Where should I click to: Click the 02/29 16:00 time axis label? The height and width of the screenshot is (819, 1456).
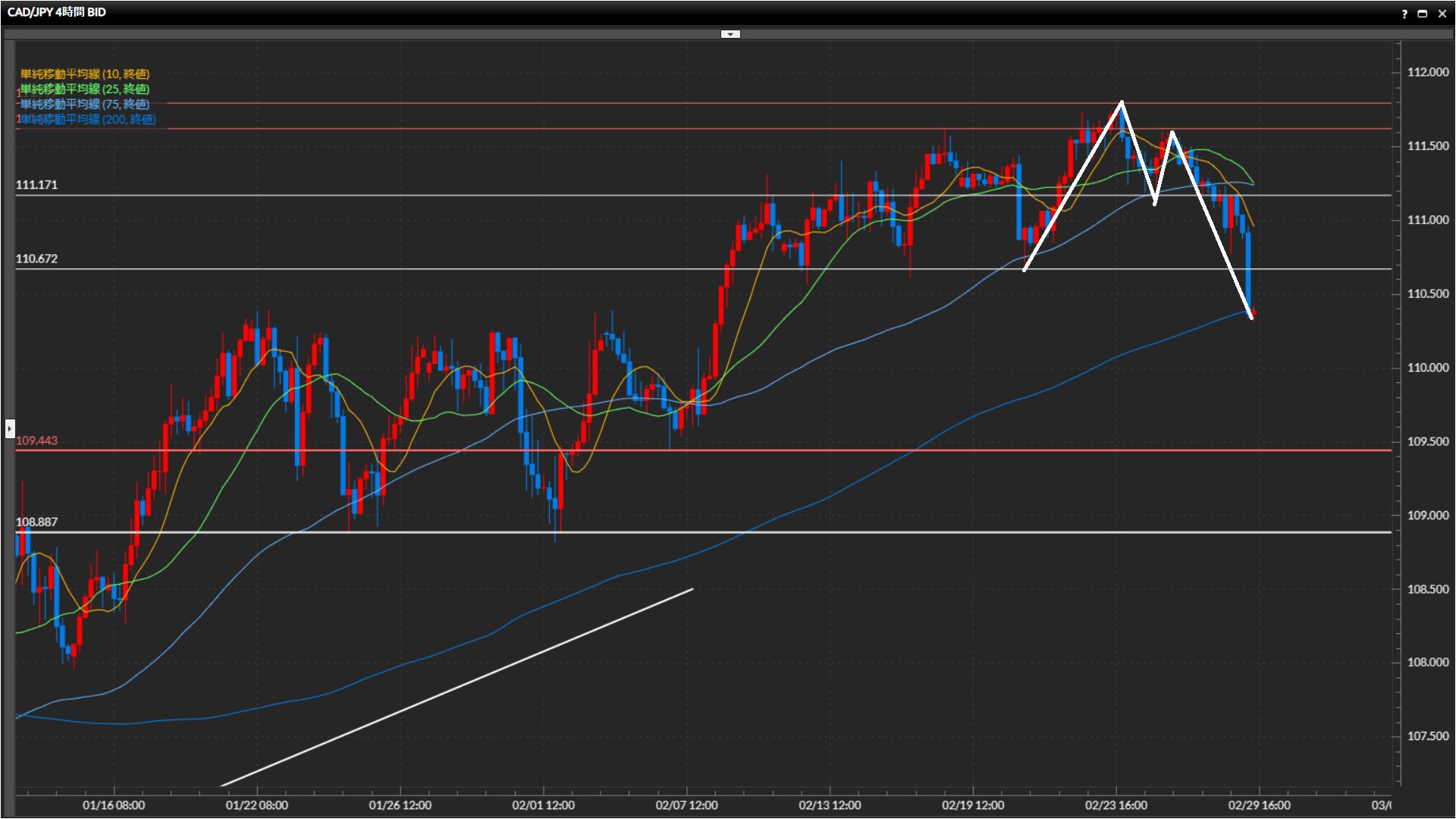coord(1259,805)
